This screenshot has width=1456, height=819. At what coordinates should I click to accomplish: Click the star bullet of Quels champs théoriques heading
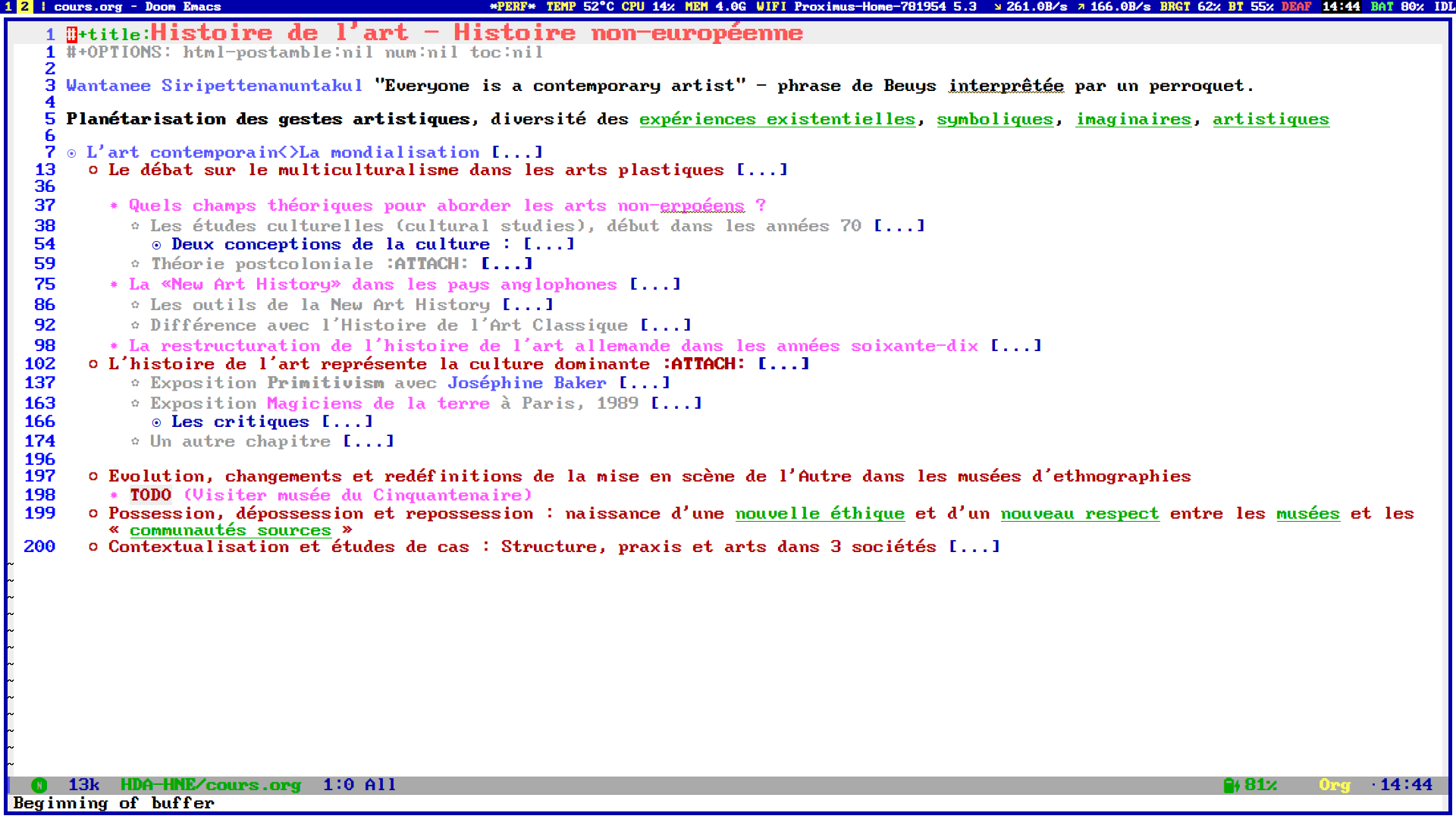coord(114,206)
